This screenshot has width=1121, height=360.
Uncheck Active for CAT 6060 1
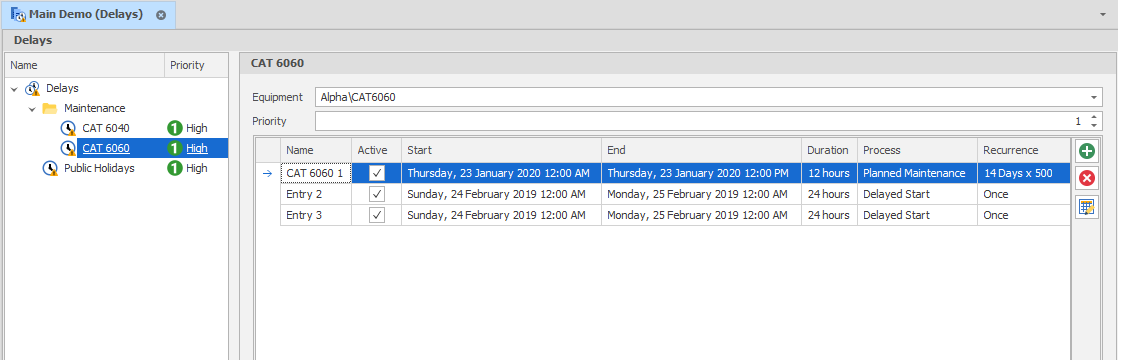[376, 173]
